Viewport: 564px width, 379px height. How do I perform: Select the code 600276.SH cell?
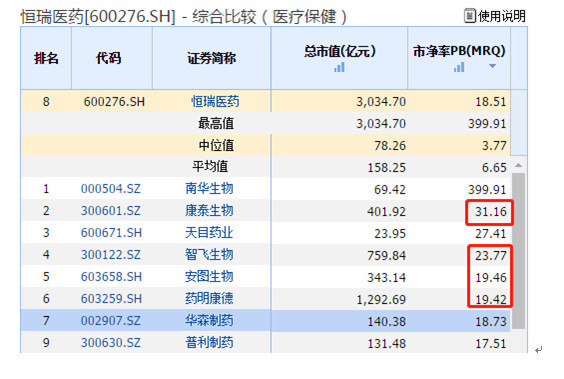coord(114,102)
